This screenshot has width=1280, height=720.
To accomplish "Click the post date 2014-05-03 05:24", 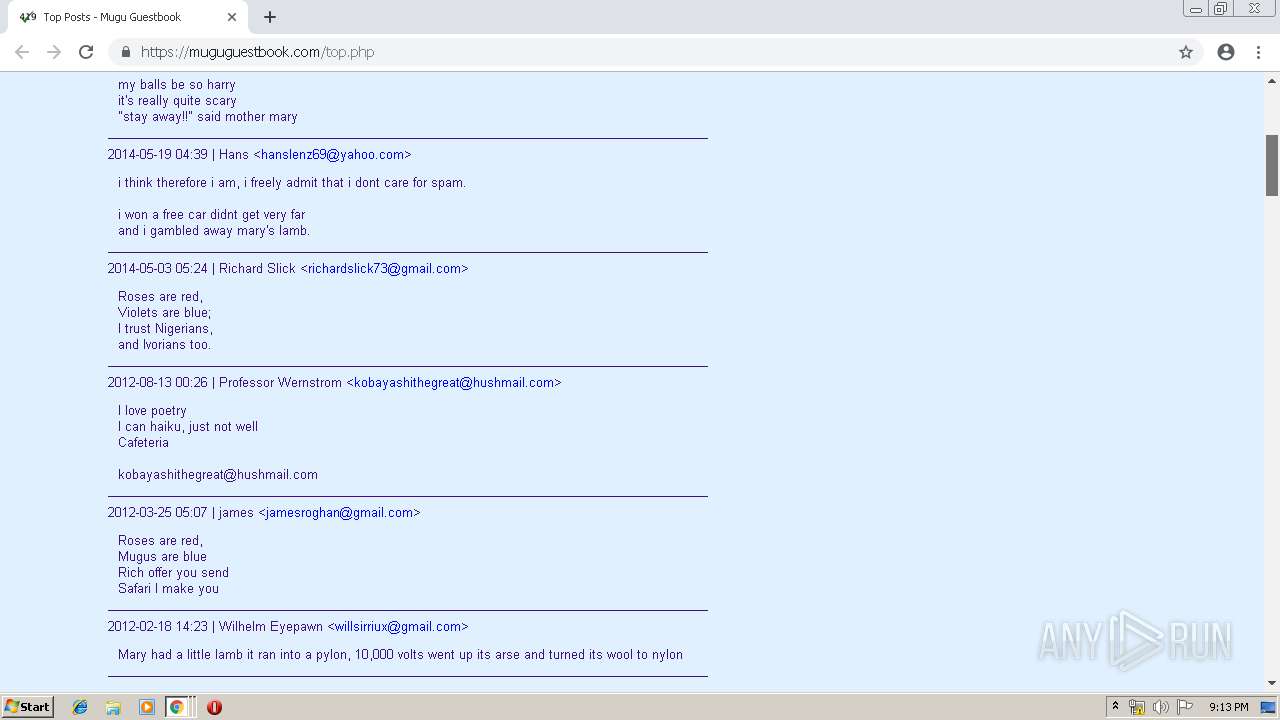I will 158,269.
